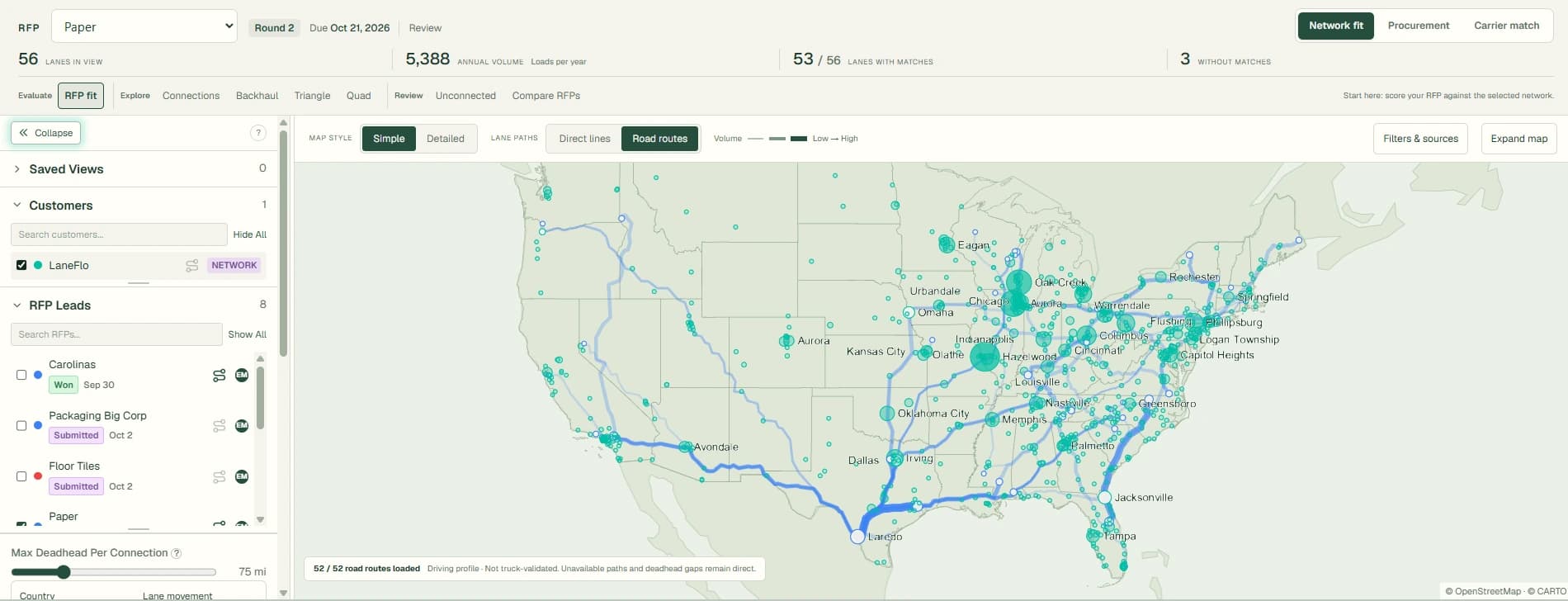Click Floor Tiles EM owner avatar
The image size is (1568, 601).
(242, 476)
